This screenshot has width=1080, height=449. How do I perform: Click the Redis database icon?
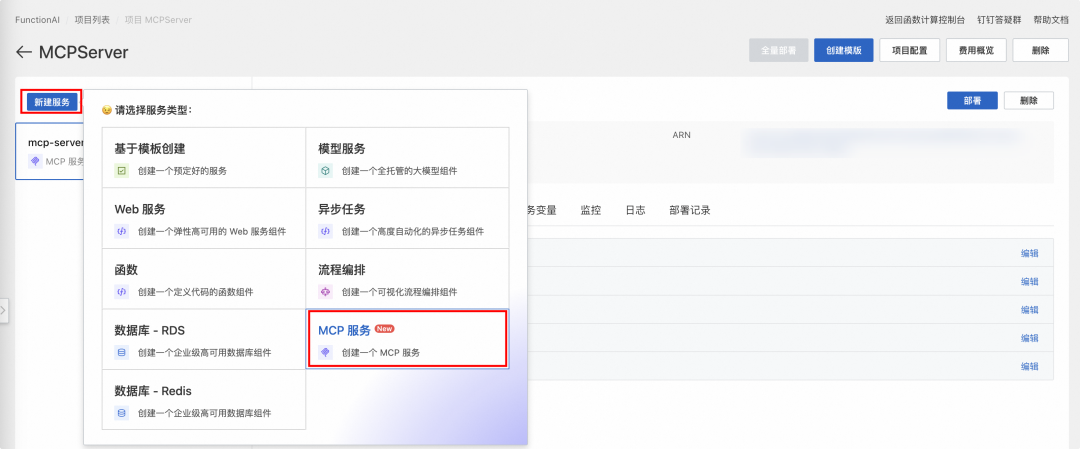122,413
